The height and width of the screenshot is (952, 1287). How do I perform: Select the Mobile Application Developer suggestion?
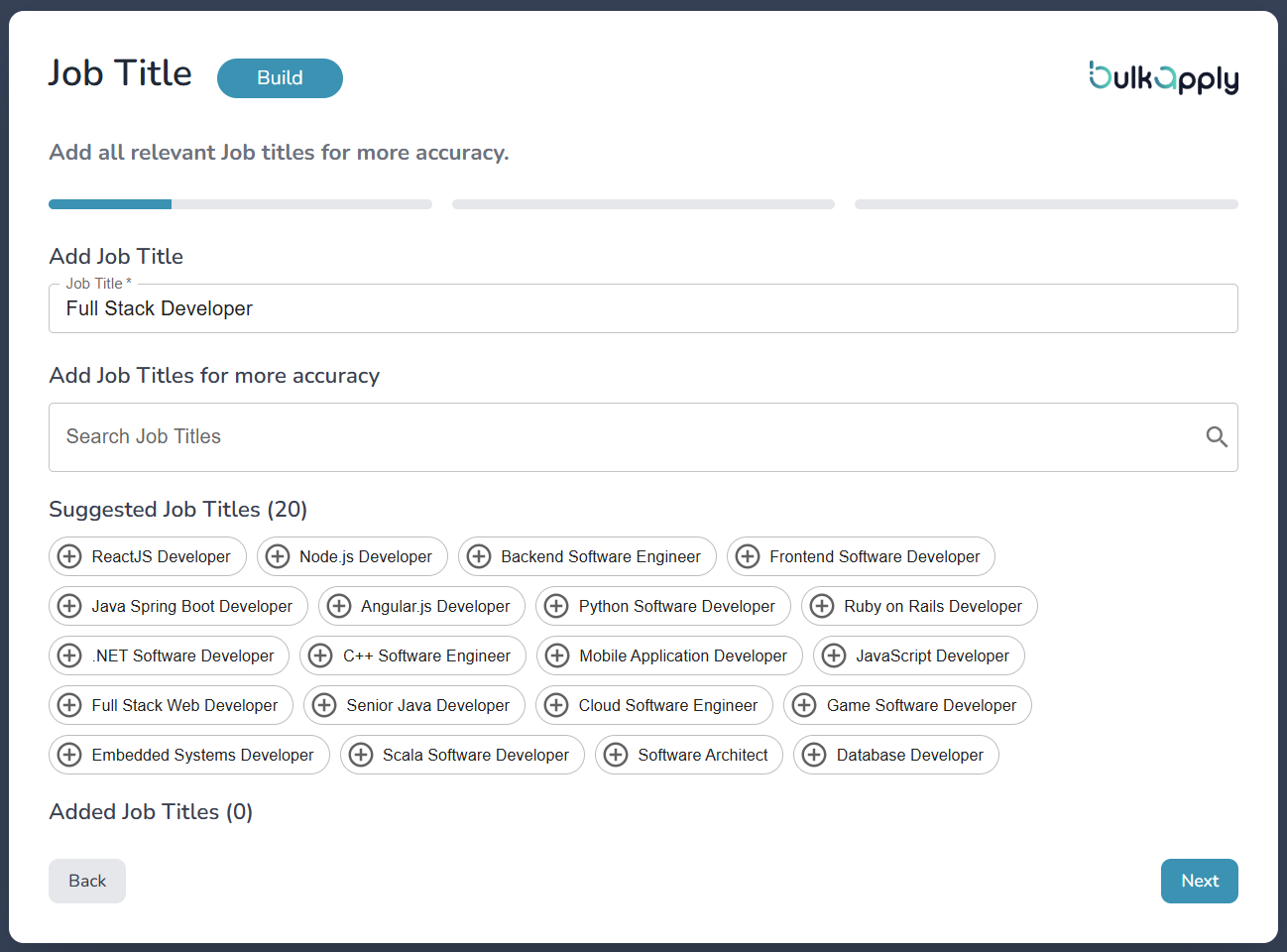(669, 655)
